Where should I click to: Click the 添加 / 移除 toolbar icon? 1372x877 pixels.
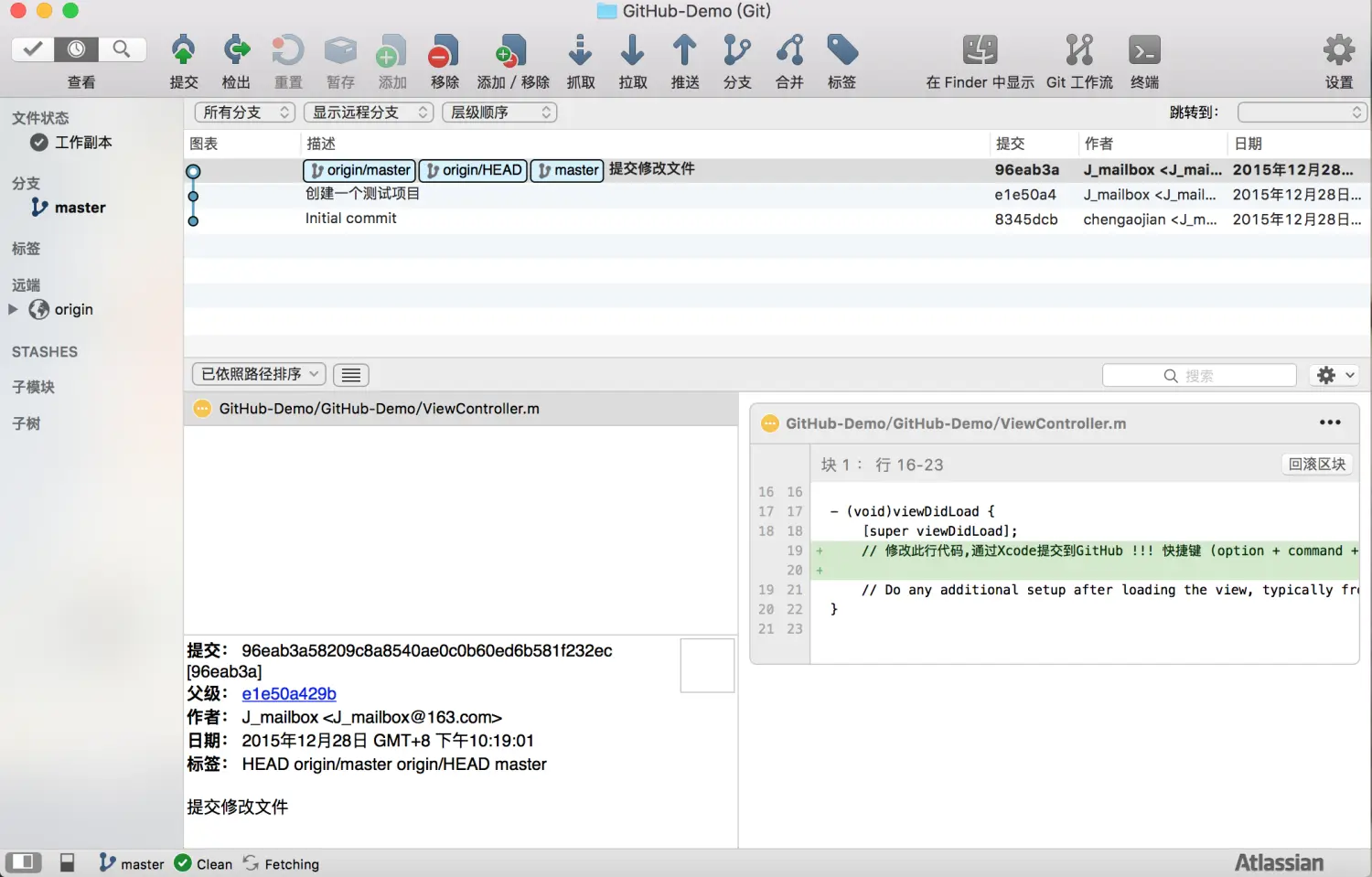512,51
